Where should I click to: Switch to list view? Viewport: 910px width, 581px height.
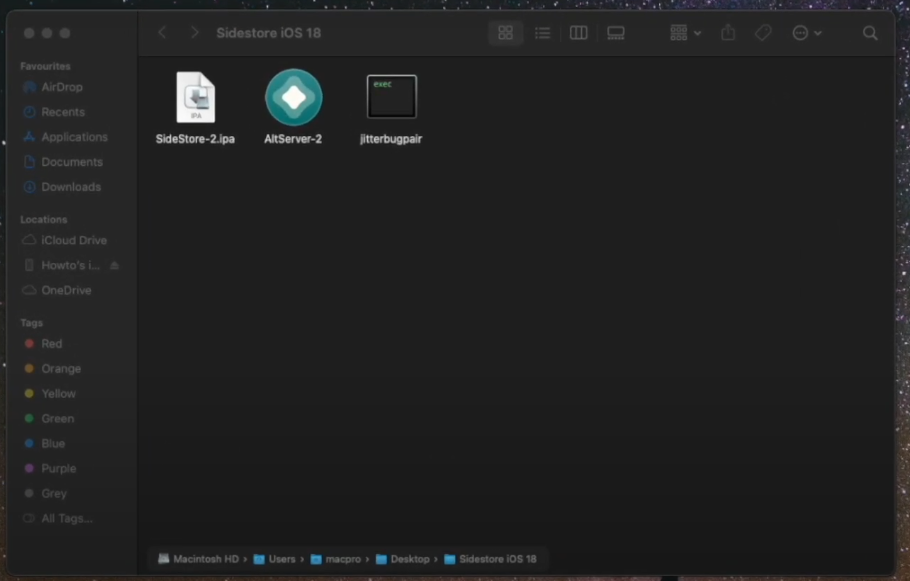click(x=543, y=33)
